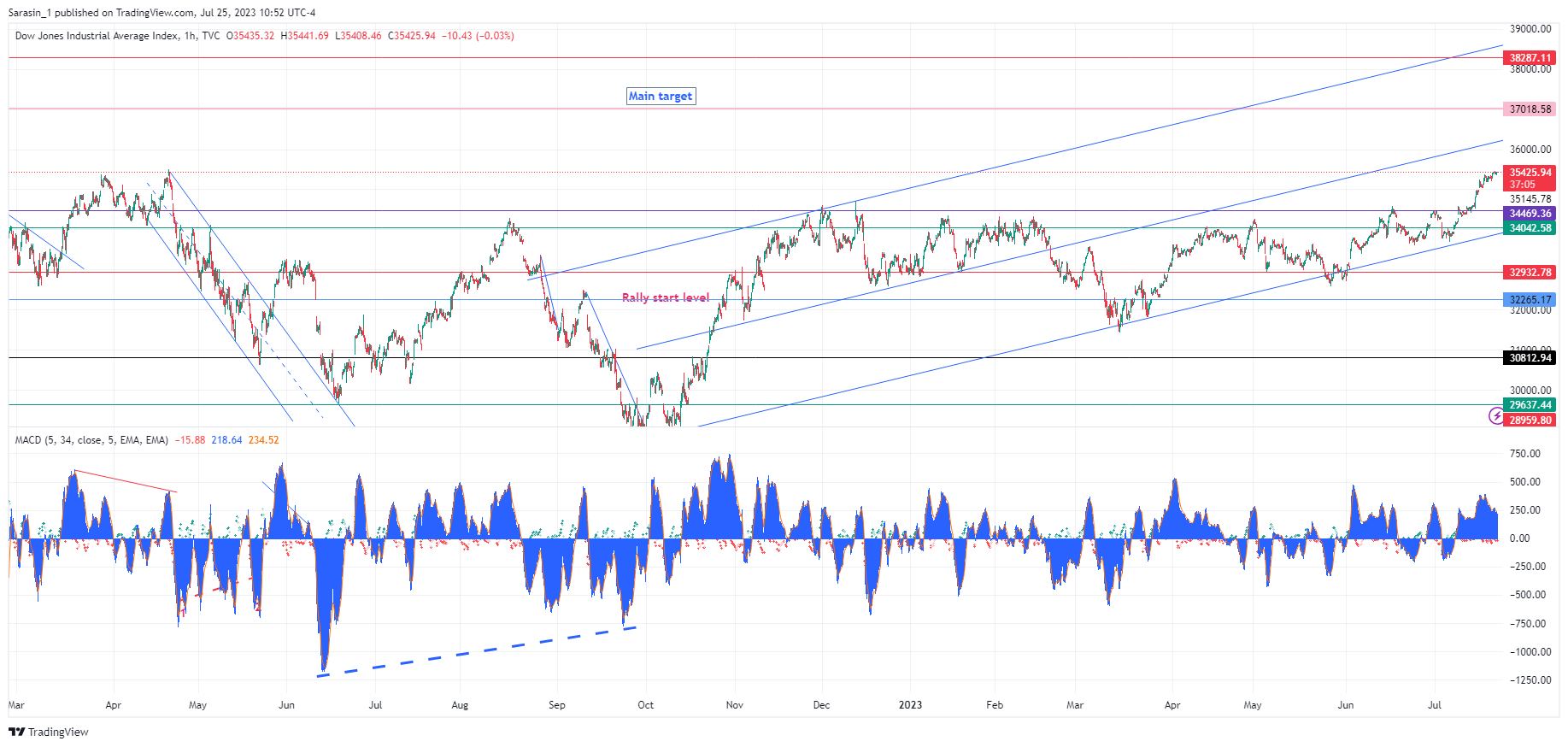
Task: Click the 30812.94 black price label
Action: click(x=1530, y=358)
